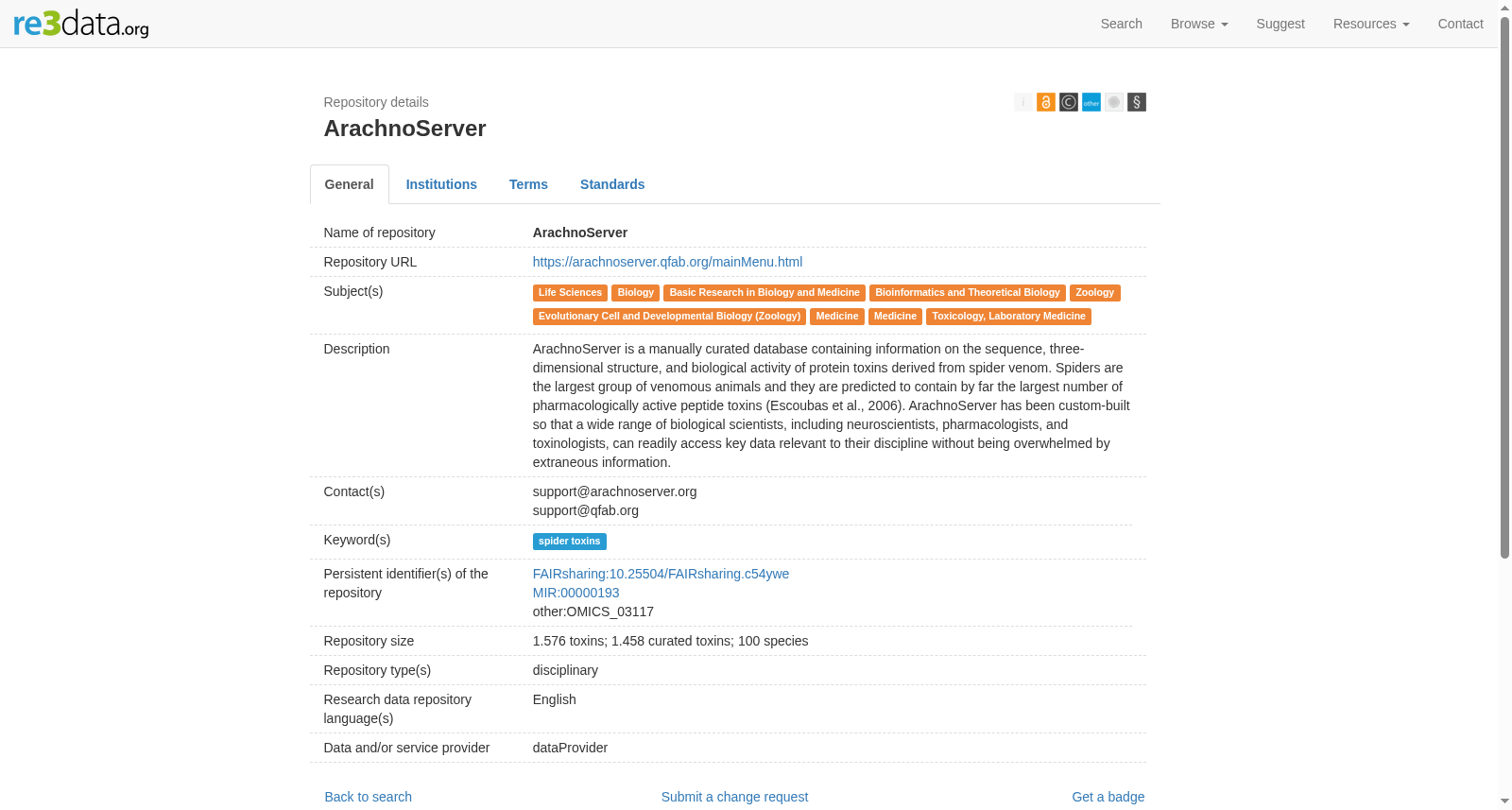Click the spider toxins keyword tag
This screenshot has width=1512, height=810.
pos(570,542)
